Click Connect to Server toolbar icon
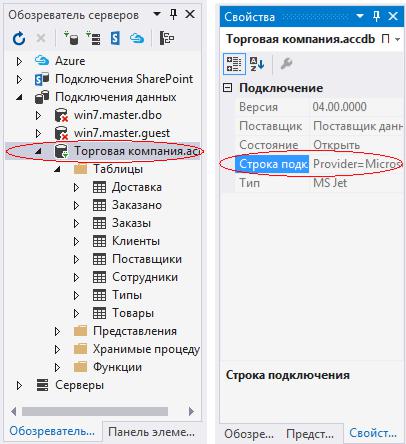 93,38
